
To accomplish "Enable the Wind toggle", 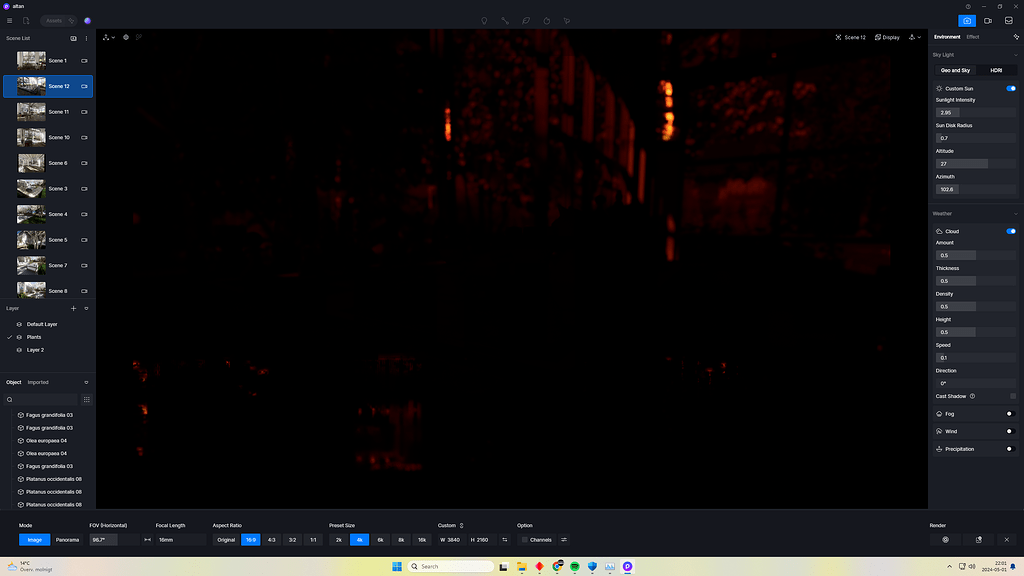I will click(x=1010, y=432).
